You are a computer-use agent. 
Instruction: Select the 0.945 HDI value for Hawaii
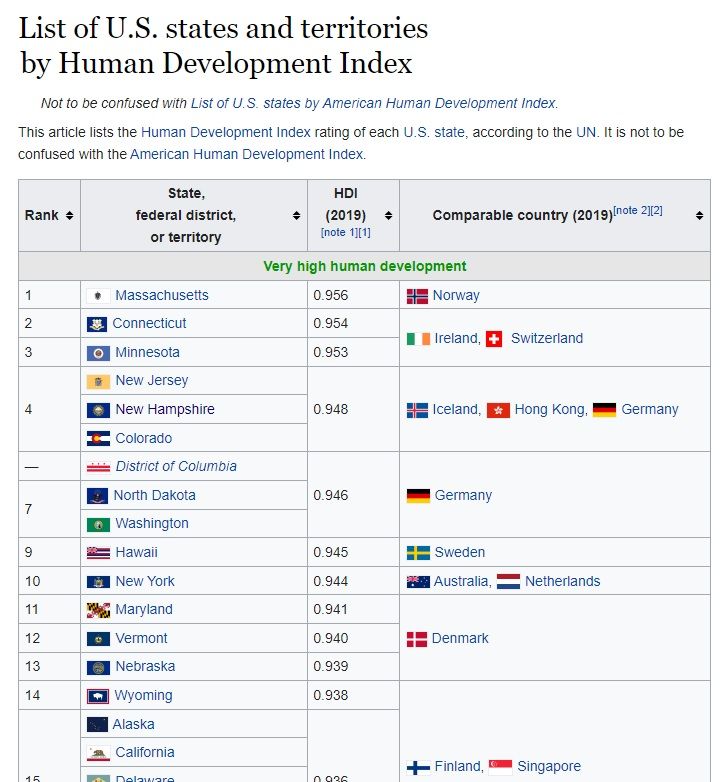coord(353,553)
